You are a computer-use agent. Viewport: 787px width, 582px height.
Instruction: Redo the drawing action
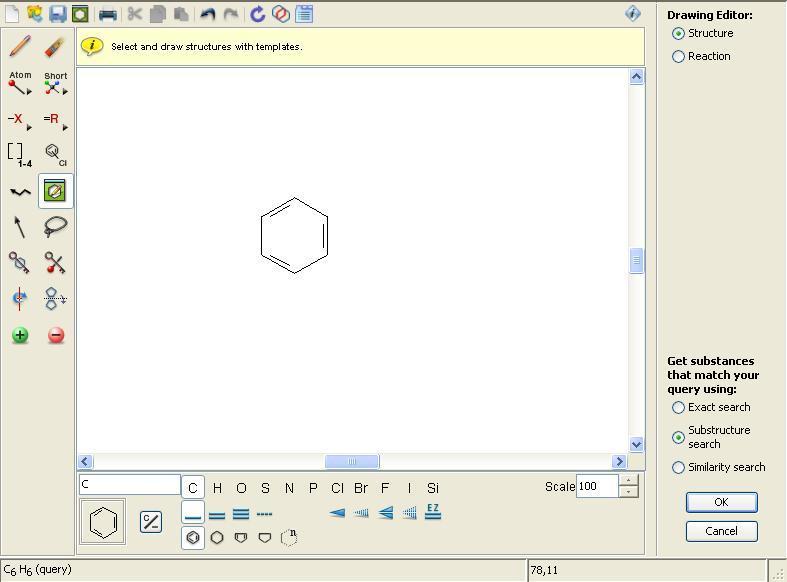tap(230, 14)
